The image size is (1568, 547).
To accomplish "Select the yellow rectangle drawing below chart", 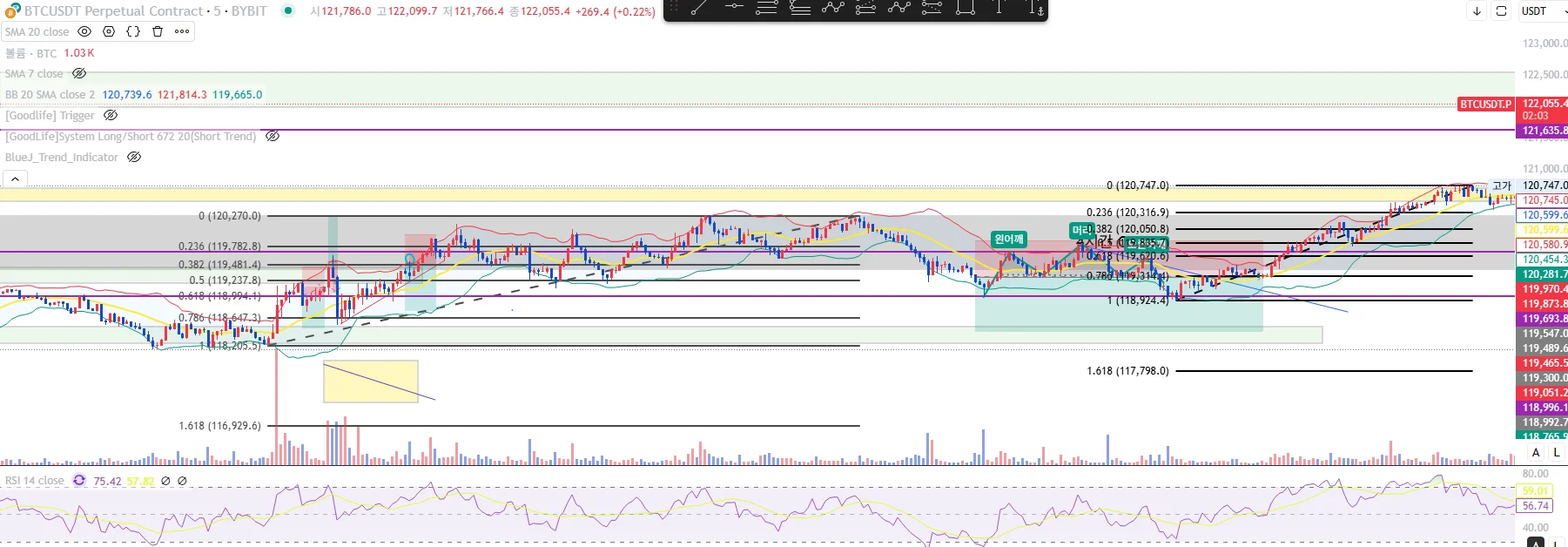I will pyautogui.click(x=371, y=382).
